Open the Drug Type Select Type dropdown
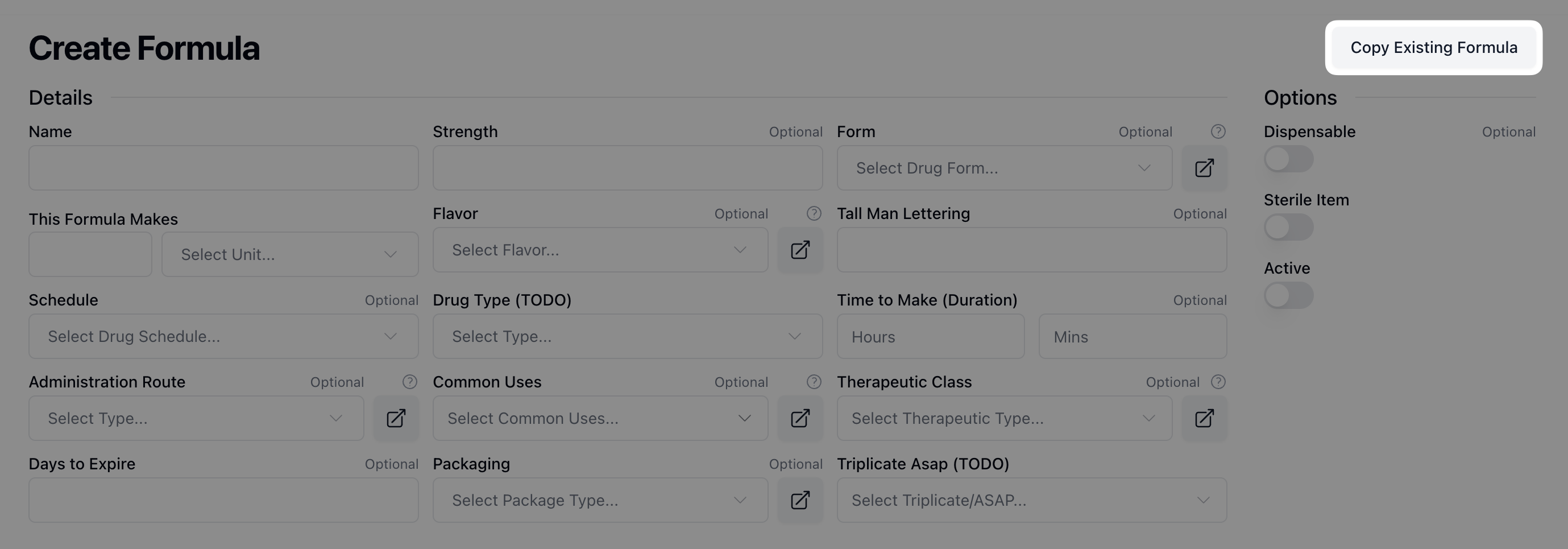Image resolution: width=1568 pixels, height=549 pixels. click(627, 336)
